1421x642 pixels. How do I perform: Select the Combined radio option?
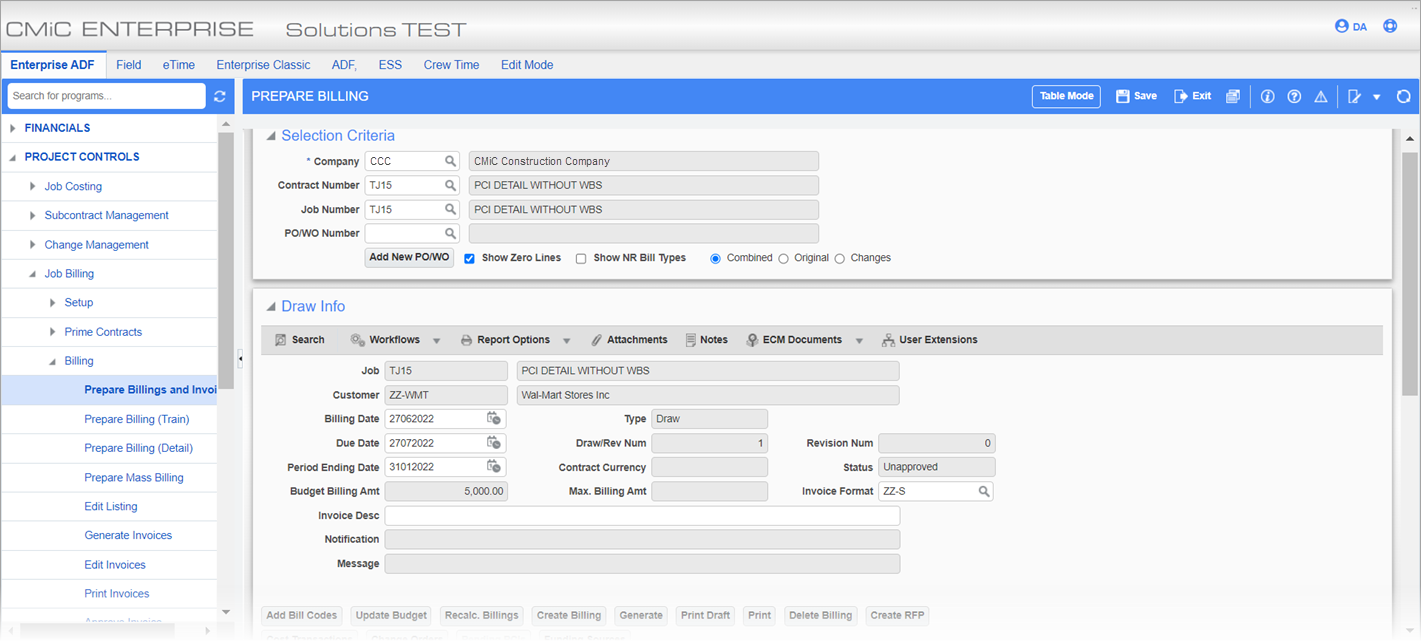tap(715, 258)
